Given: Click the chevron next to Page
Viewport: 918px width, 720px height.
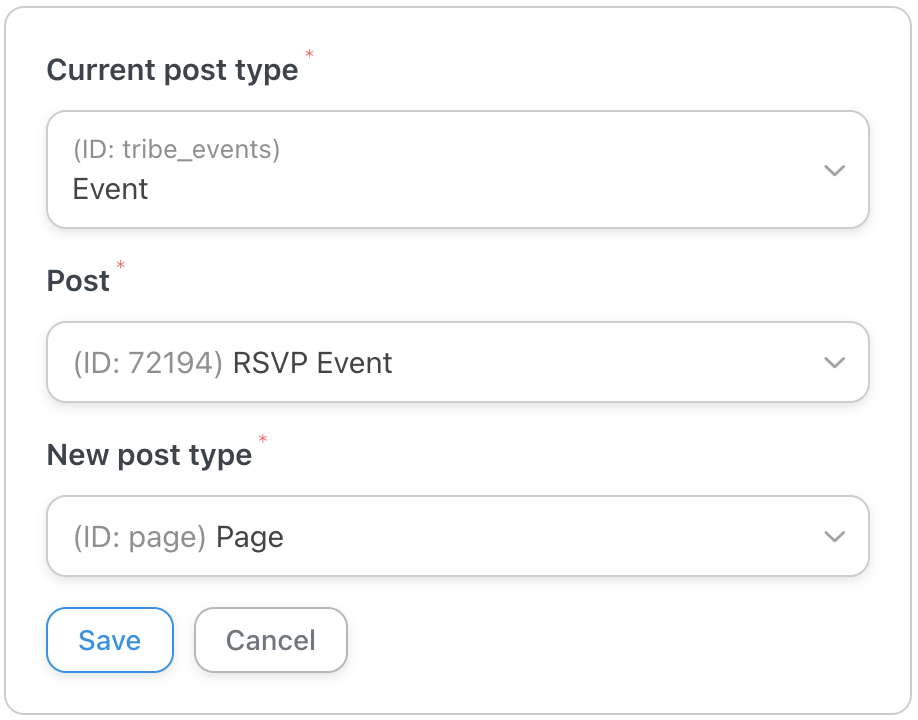Looking at the screenshot, I should [834, 536].
